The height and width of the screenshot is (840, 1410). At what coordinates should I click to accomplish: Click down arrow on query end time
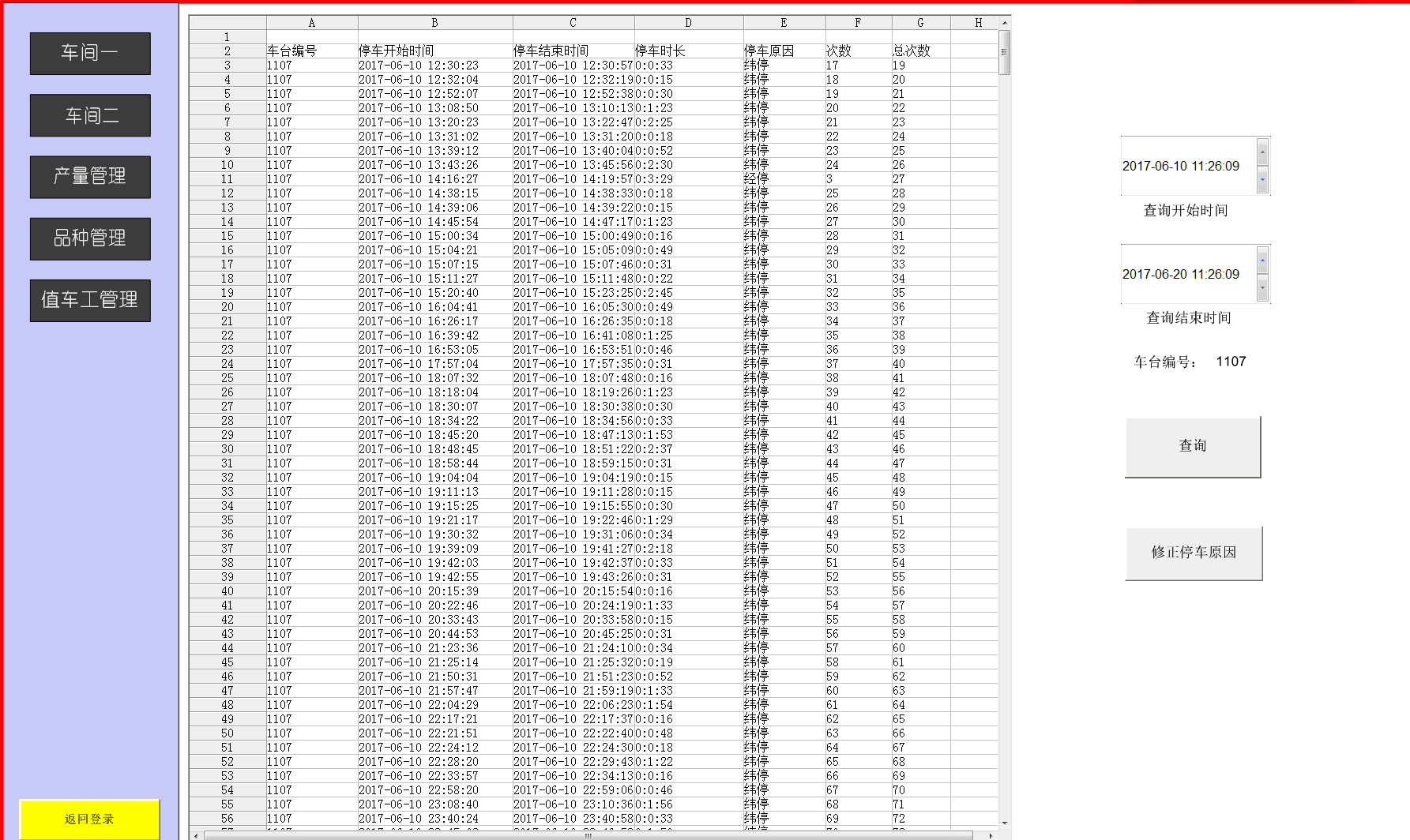coord(1262,288)
